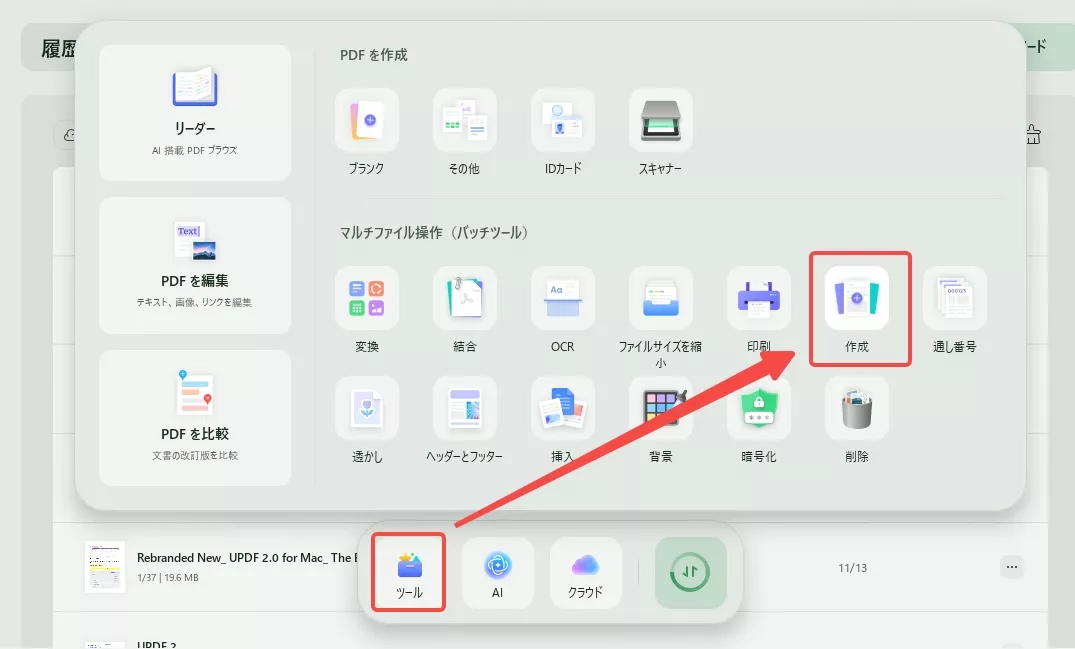Open the クラウド cloud button
Screen dimensions: 1075x649
(x=585, y=573)
